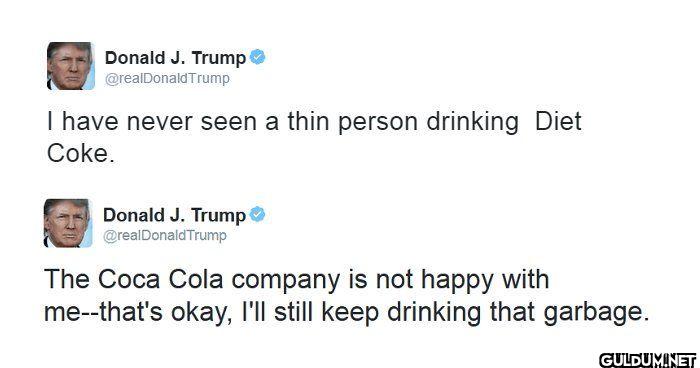
Task: Click the word "person" in the first tweet
Action: pyautogui.click(x=378, y=123)
